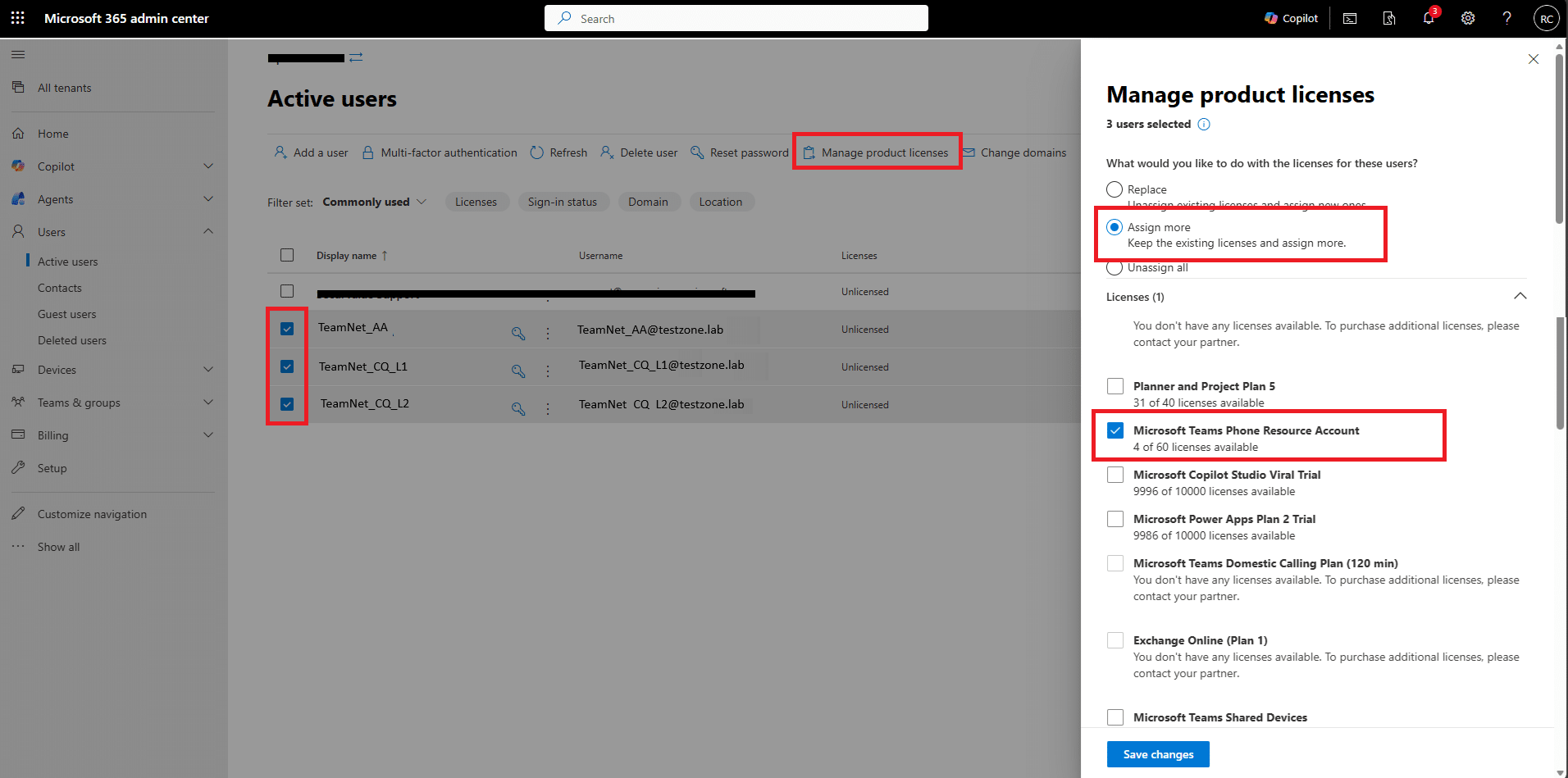Open the settings gear icon
Screen dimensions: 1568x778
(1467, 18)
